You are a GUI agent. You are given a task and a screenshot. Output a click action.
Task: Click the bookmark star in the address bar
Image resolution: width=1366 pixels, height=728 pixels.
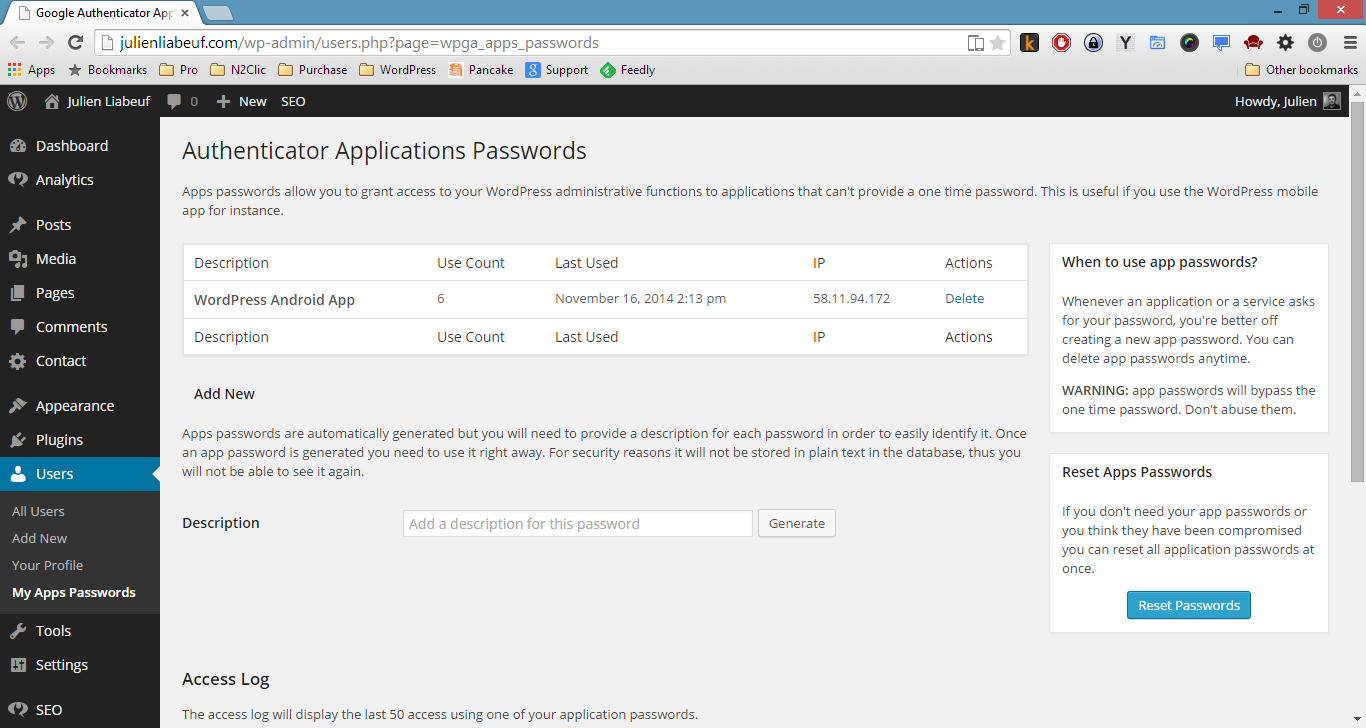coord(996,43)
